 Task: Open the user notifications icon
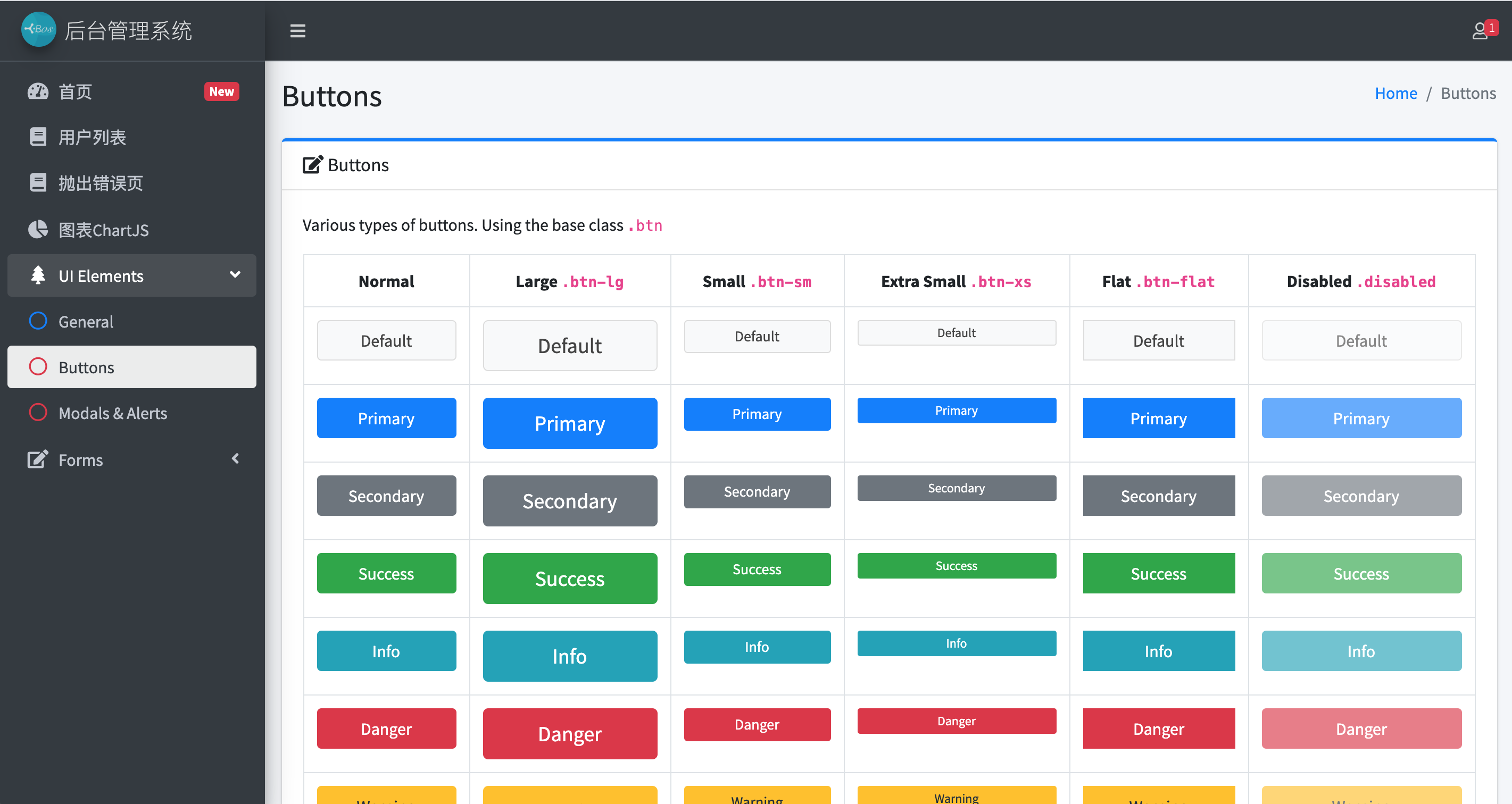tap(1480, 30)
